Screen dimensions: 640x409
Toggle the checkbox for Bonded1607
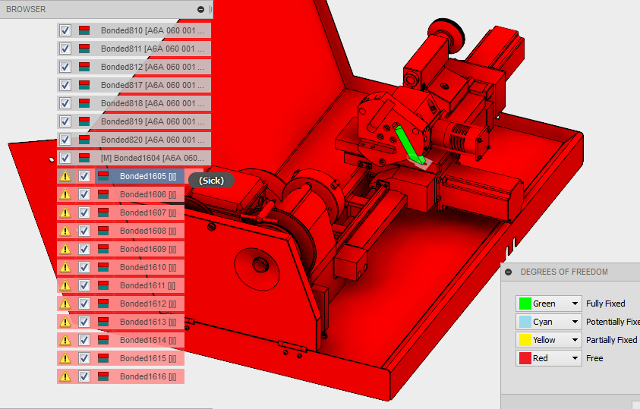pyautogui.click(x=85, y=213)
